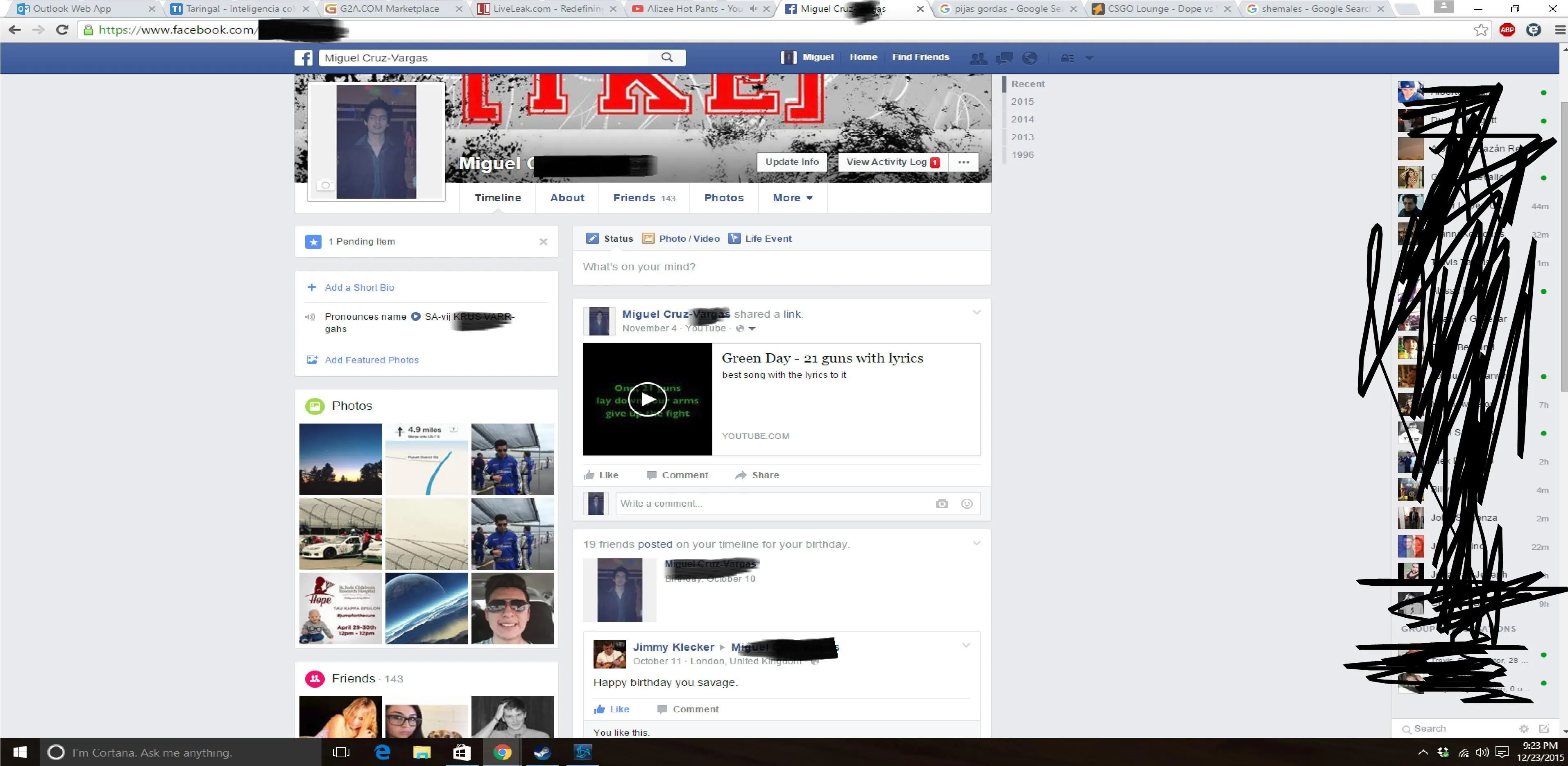
Task: Open the About tab
Action: click(566, 198)
